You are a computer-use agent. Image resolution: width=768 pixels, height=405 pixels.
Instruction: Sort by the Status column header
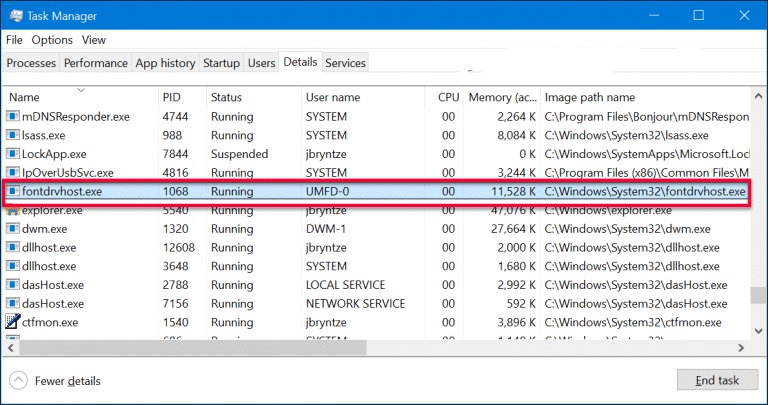[x=254, y=97]
